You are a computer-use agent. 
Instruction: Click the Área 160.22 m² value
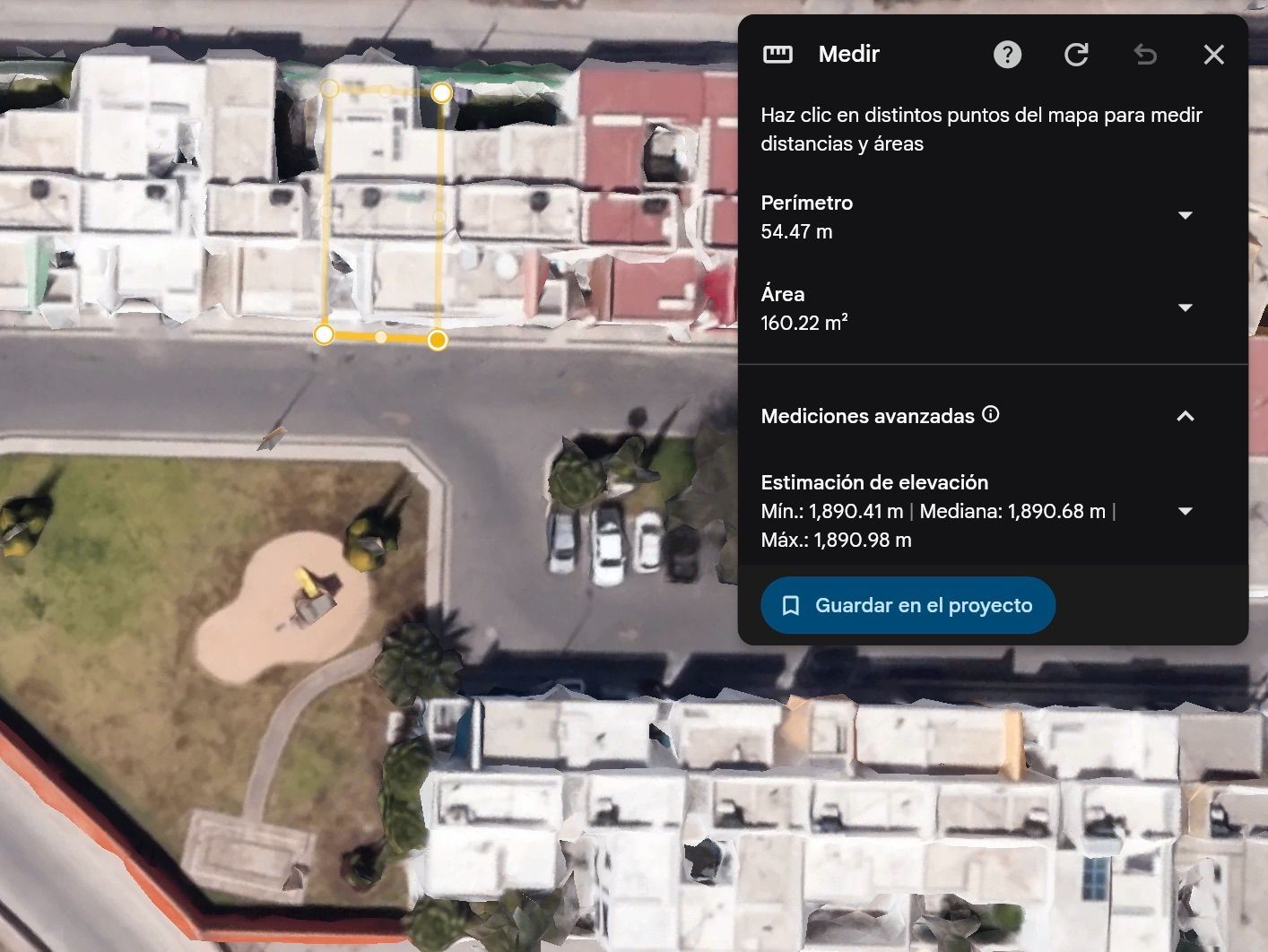click(x=804, y=323)
